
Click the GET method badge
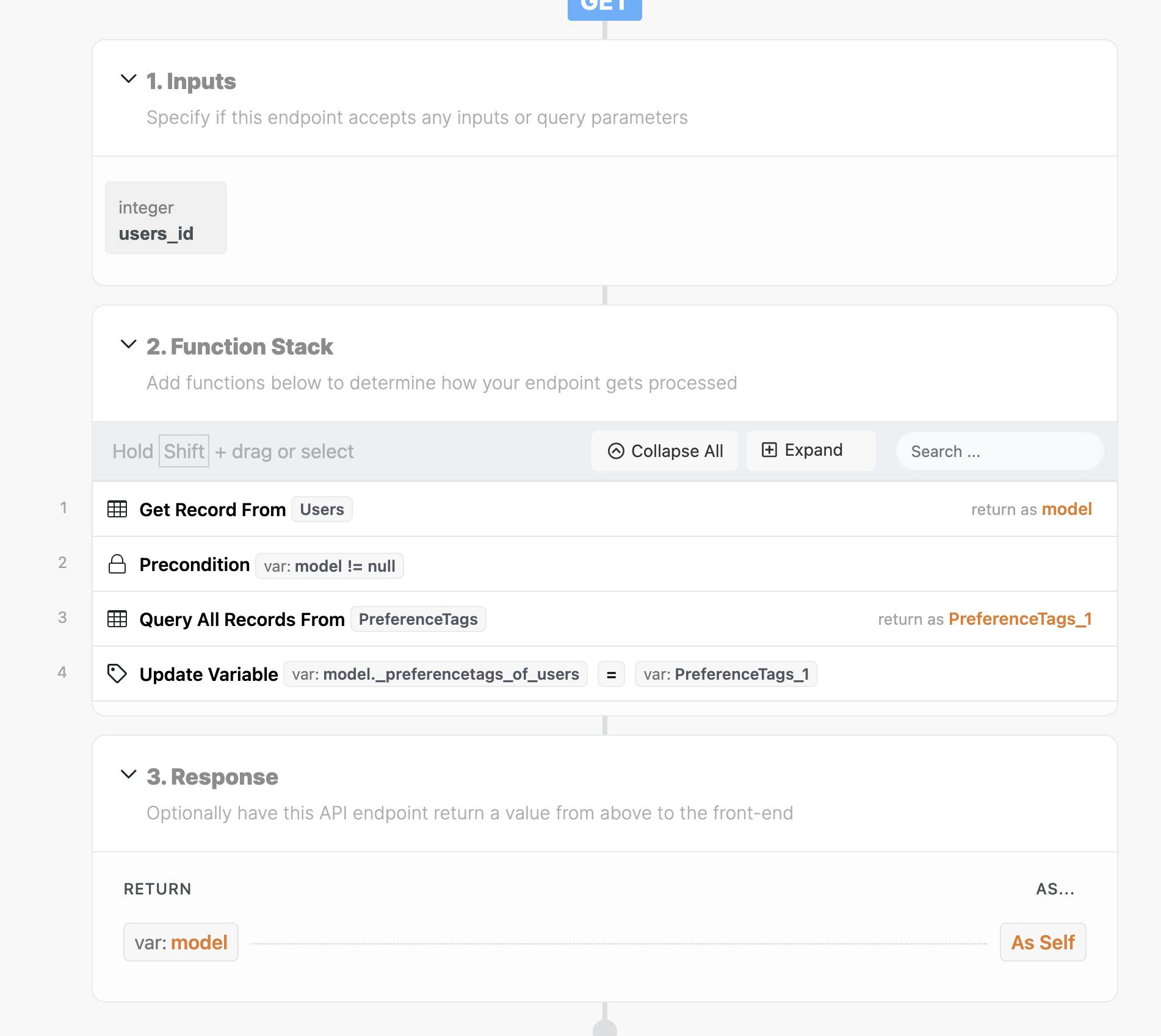[604, 9]
